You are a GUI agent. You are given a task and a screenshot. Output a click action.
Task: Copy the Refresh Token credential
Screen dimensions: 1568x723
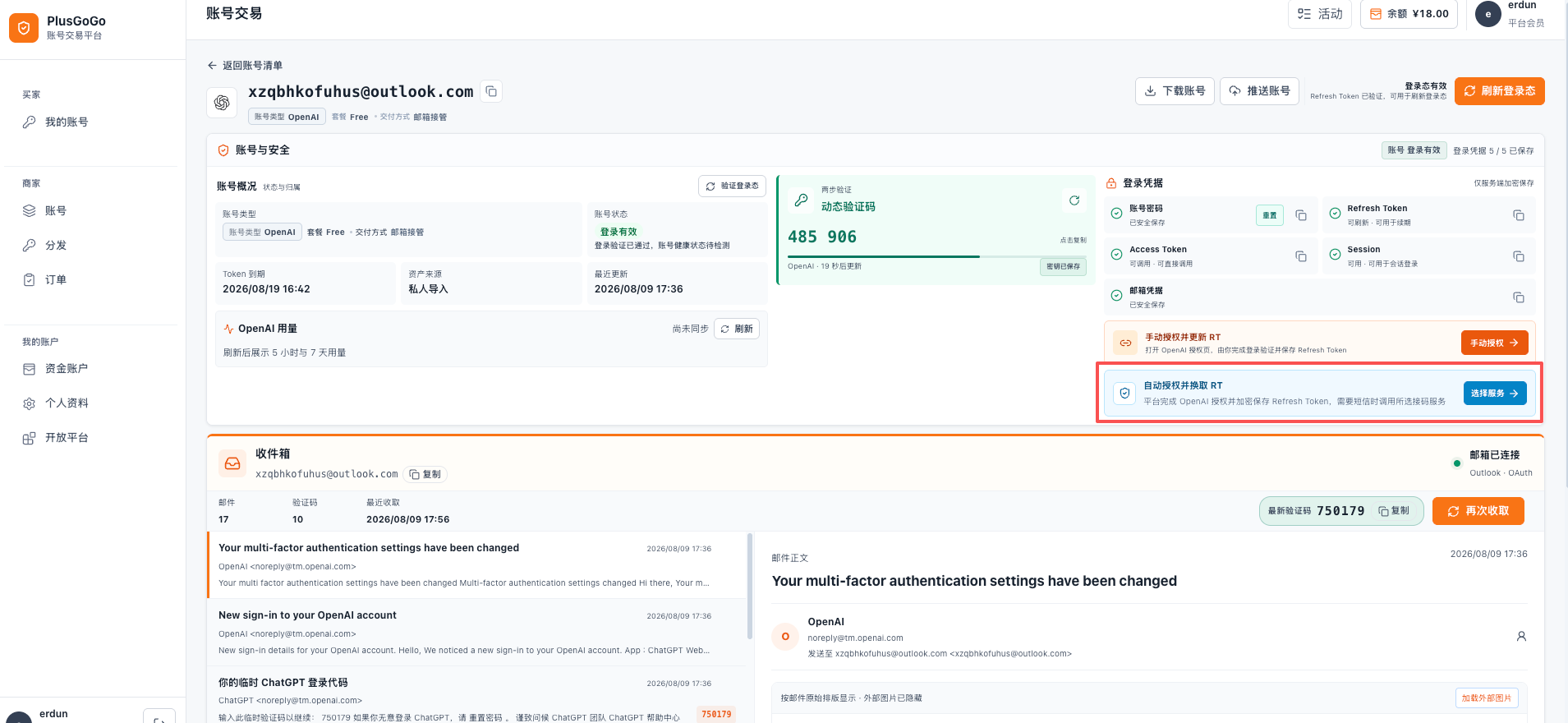click(x=1519, y=215)
